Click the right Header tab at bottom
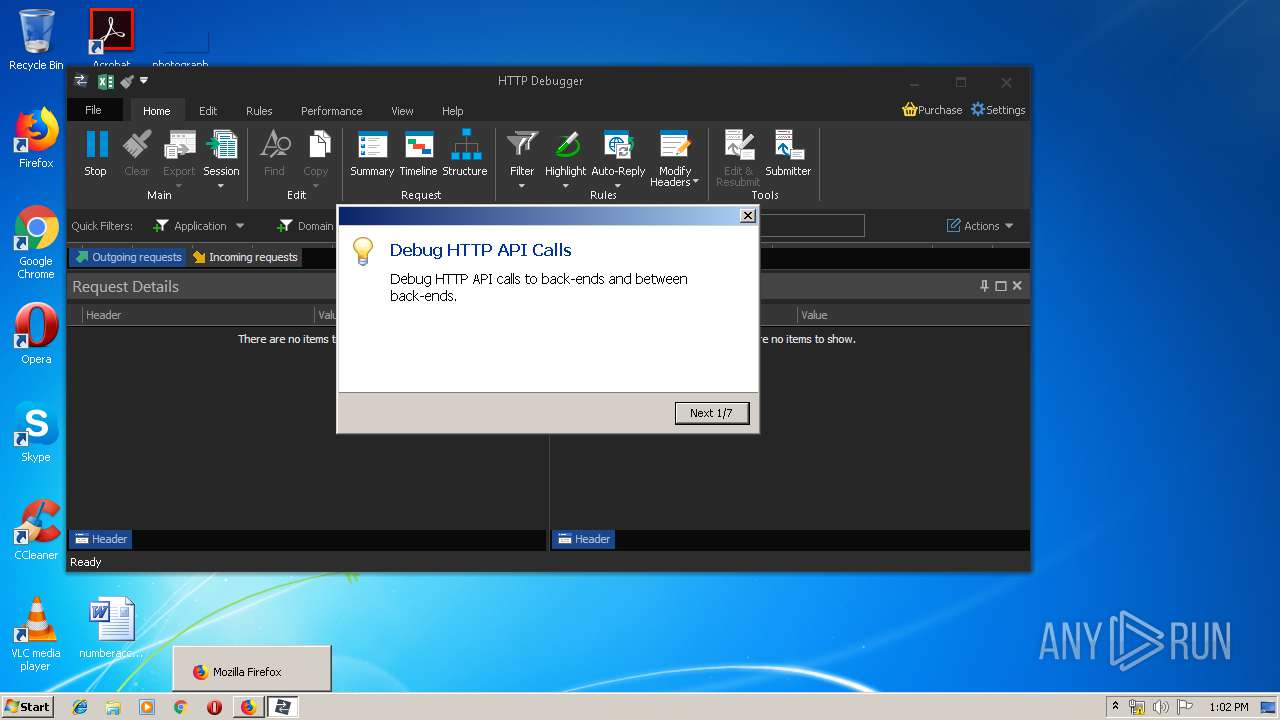Viewport: 1280px width, 720px height. pos(583,539)
